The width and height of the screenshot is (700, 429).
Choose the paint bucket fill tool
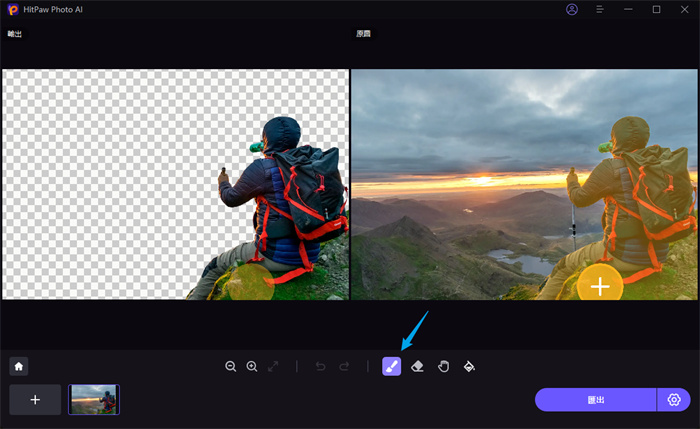click(x=469, y=367)
